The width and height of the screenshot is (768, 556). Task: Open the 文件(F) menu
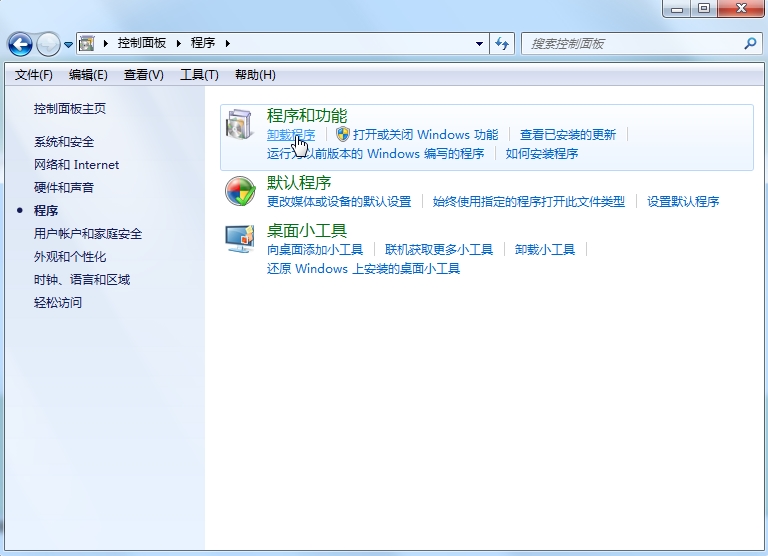coord(33,75)
